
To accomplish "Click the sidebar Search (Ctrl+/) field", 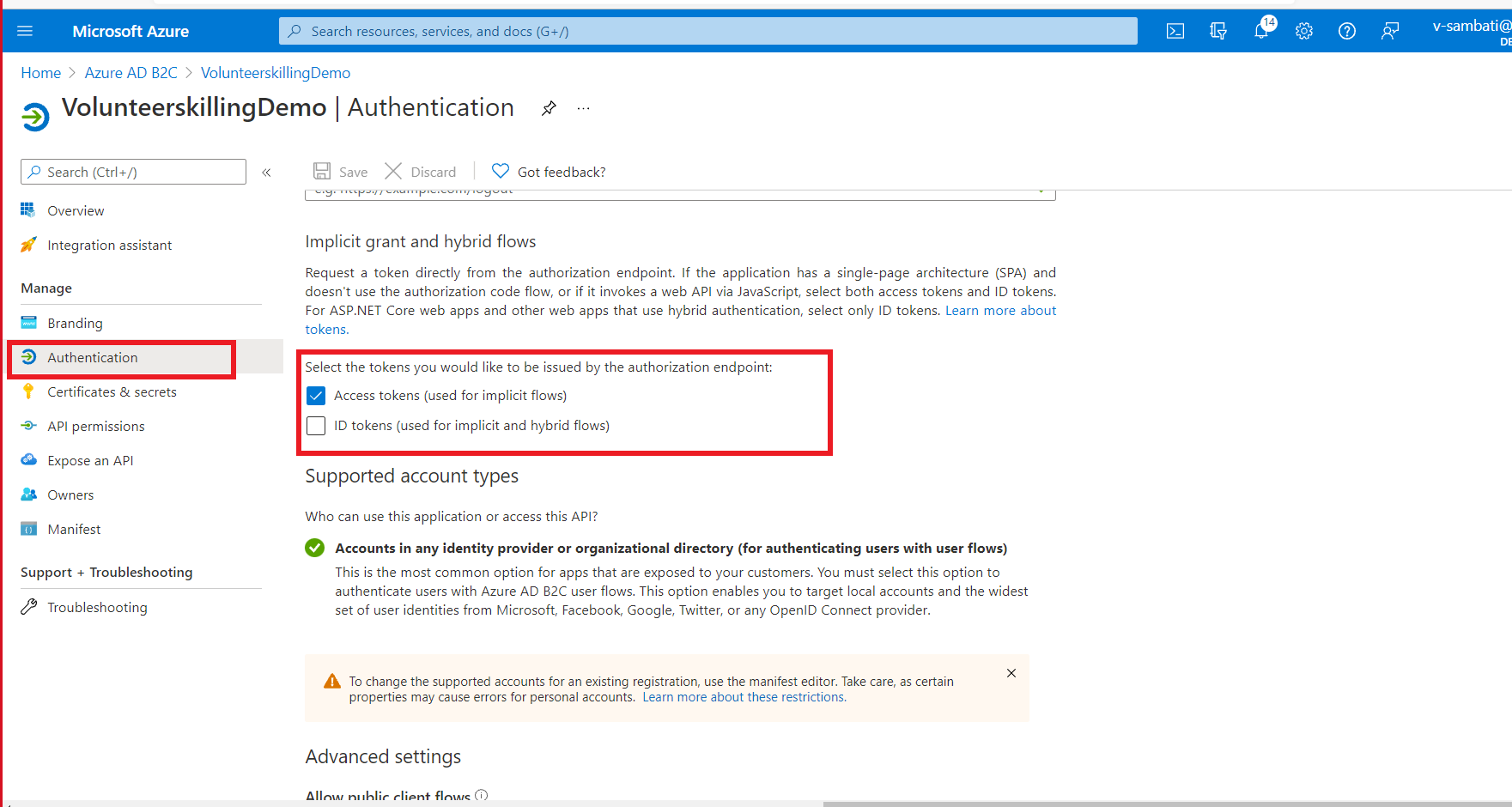I will [133, 172].
